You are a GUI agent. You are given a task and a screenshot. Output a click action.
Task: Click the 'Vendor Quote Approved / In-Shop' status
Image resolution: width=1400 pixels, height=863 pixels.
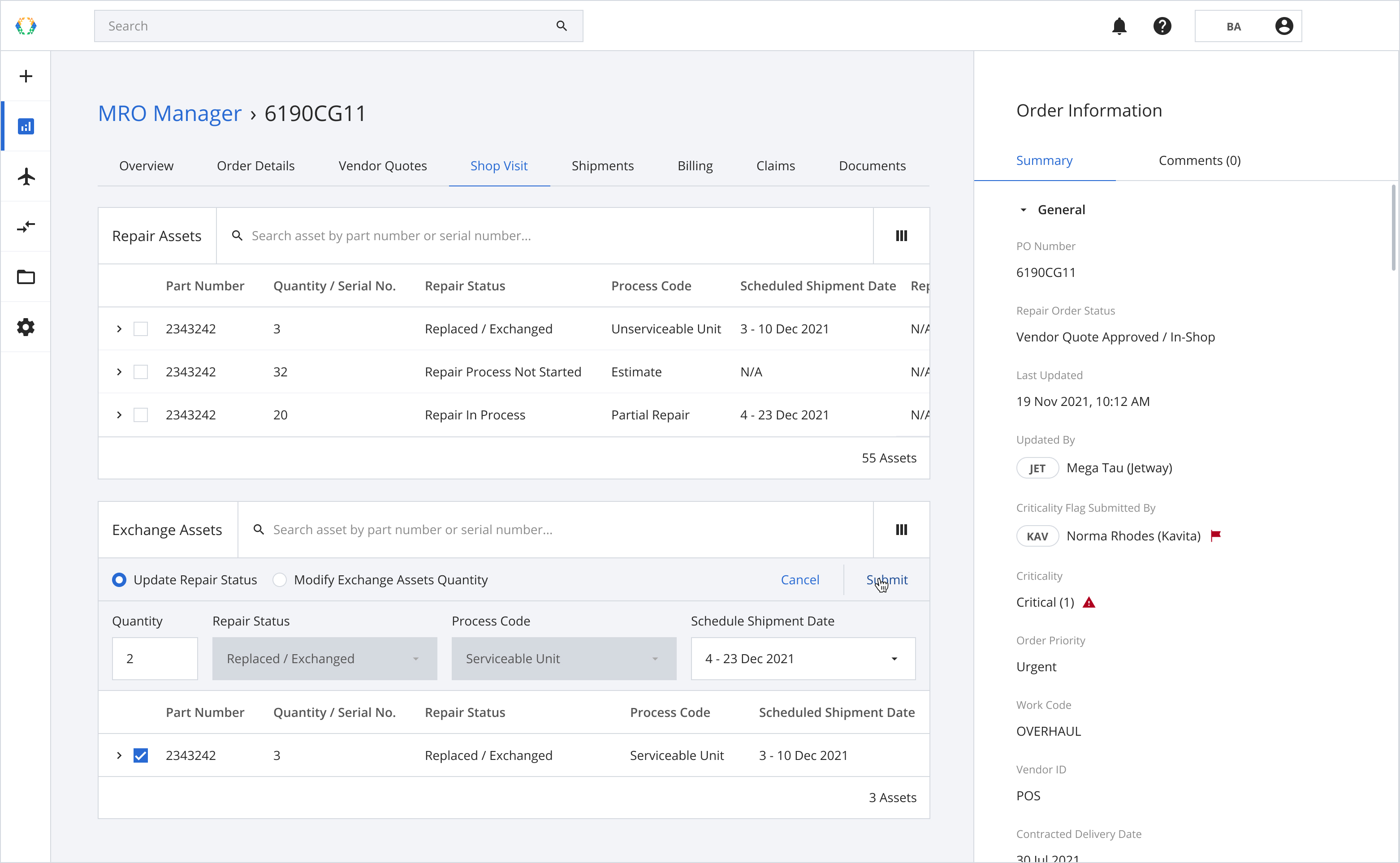tap(1115, 337)
